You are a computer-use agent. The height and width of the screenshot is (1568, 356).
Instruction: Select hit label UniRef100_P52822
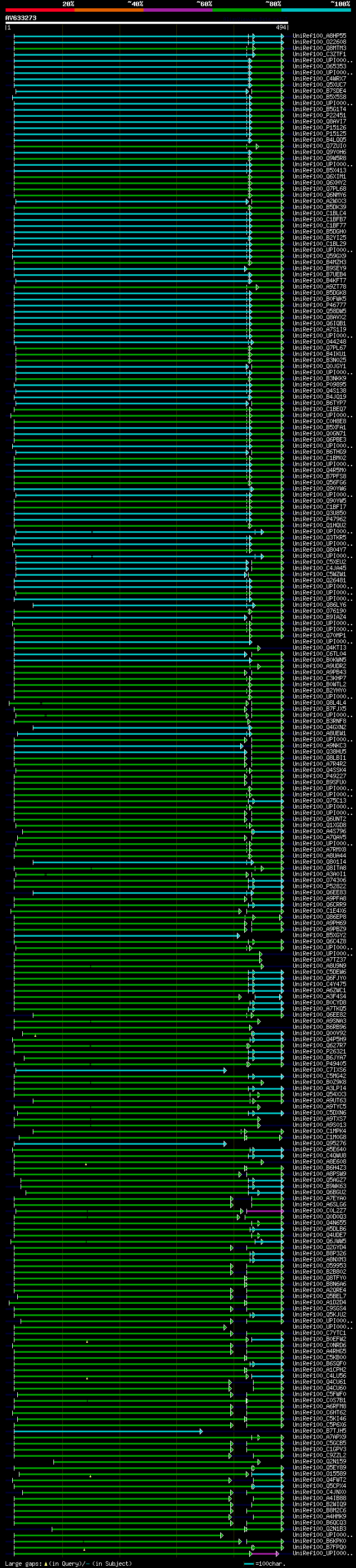(x=319, y=886)
